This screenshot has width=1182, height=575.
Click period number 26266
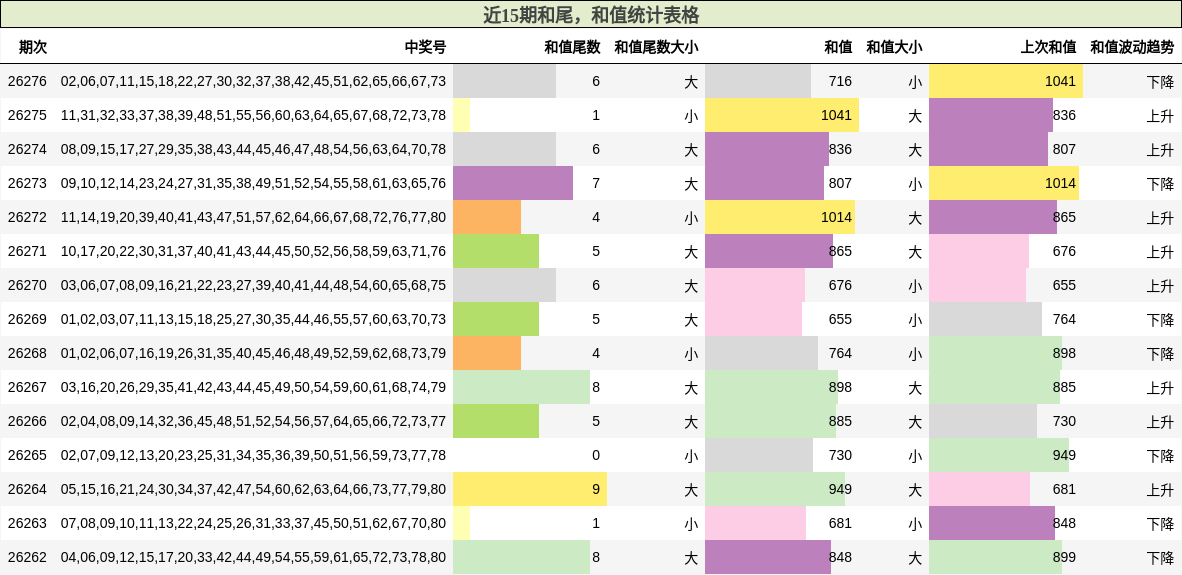coord(27,421)
